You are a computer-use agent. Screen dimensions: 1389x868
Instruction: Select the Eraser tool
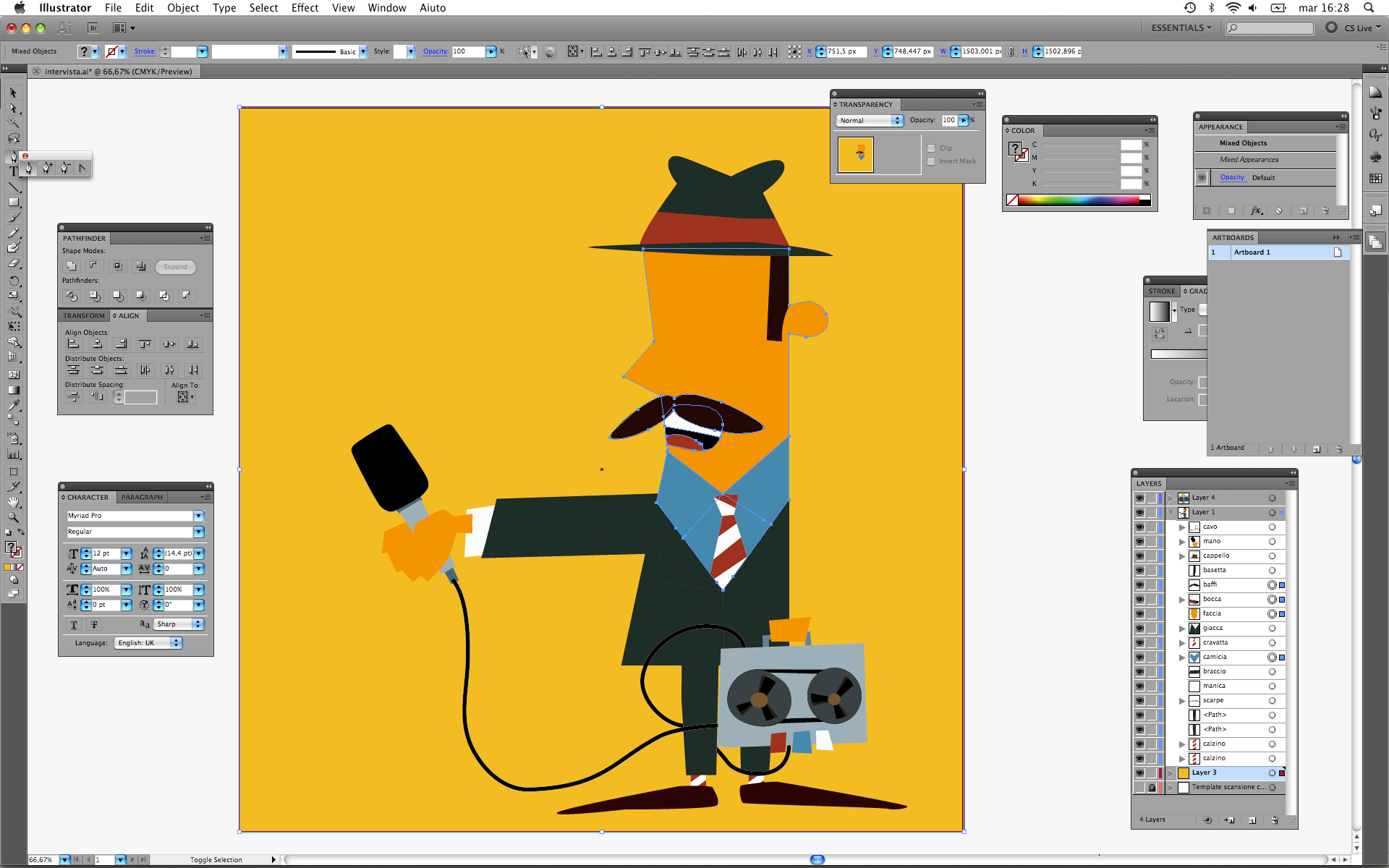click(13, 264)
